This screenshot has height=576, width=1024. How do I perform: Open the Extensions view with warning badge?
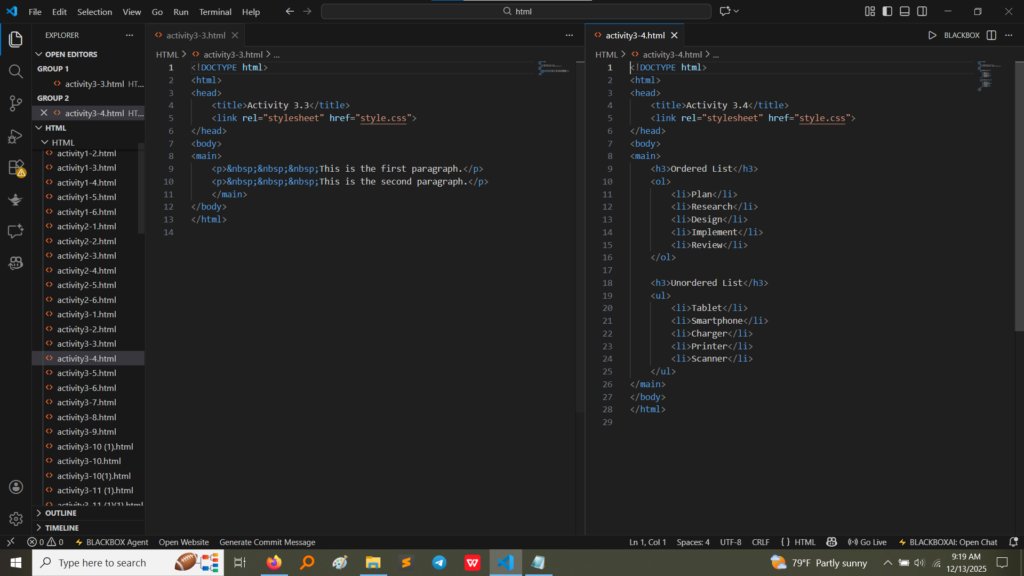(x=15, y=167)
